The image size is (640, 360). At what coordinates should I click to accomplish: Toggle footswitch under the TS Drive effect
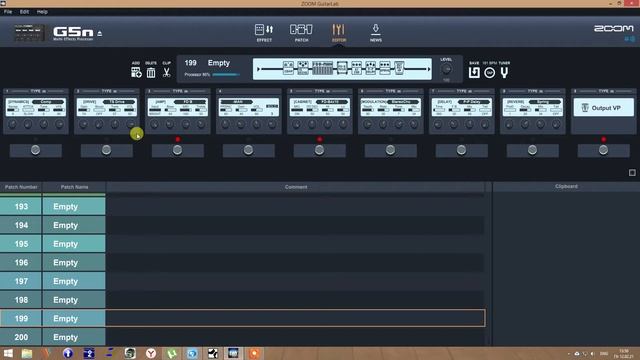coord(107,150)
